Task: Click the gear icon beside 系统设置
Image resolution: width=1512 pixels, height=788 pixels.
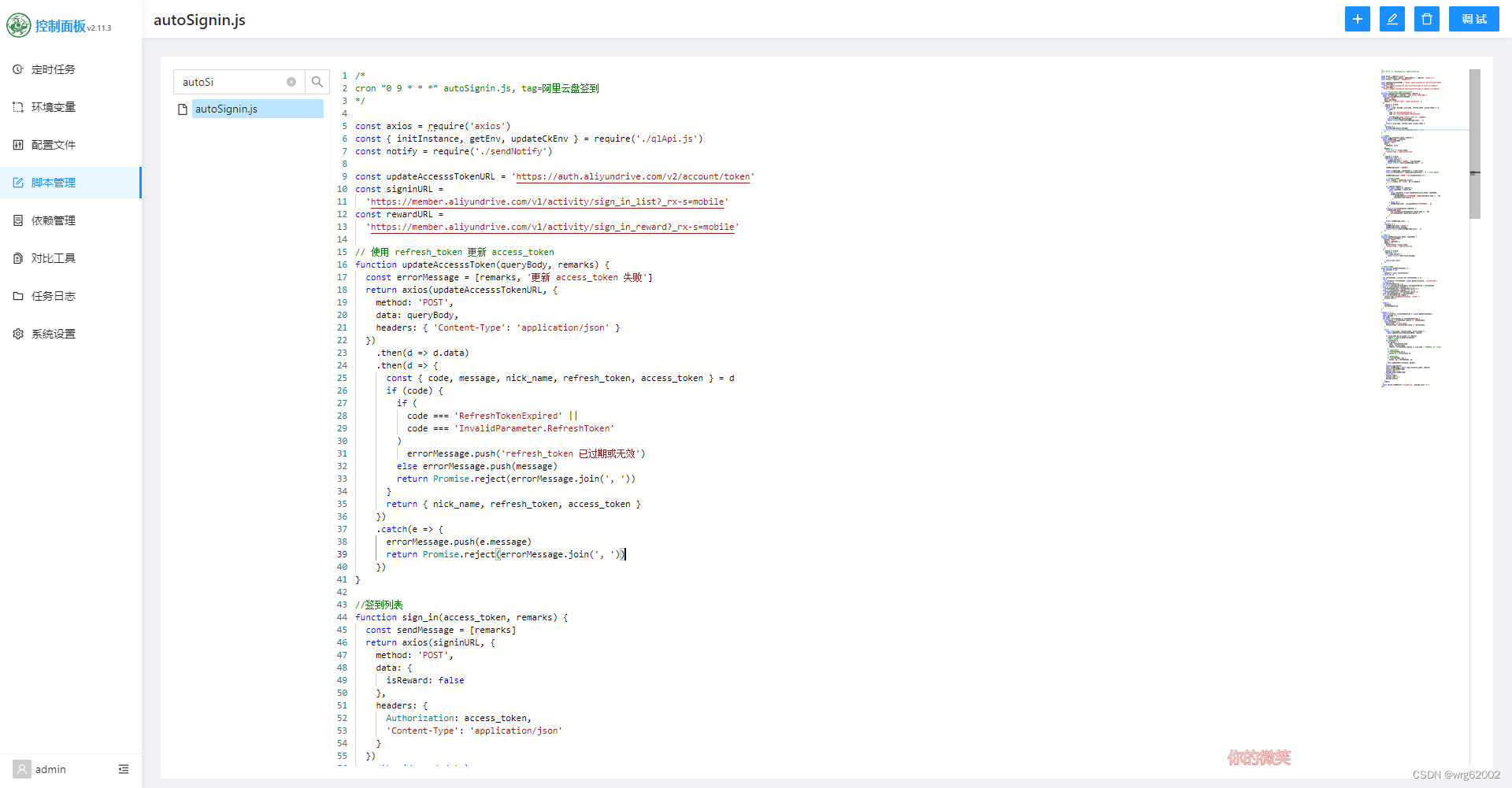Action: [x=18, y=334]
